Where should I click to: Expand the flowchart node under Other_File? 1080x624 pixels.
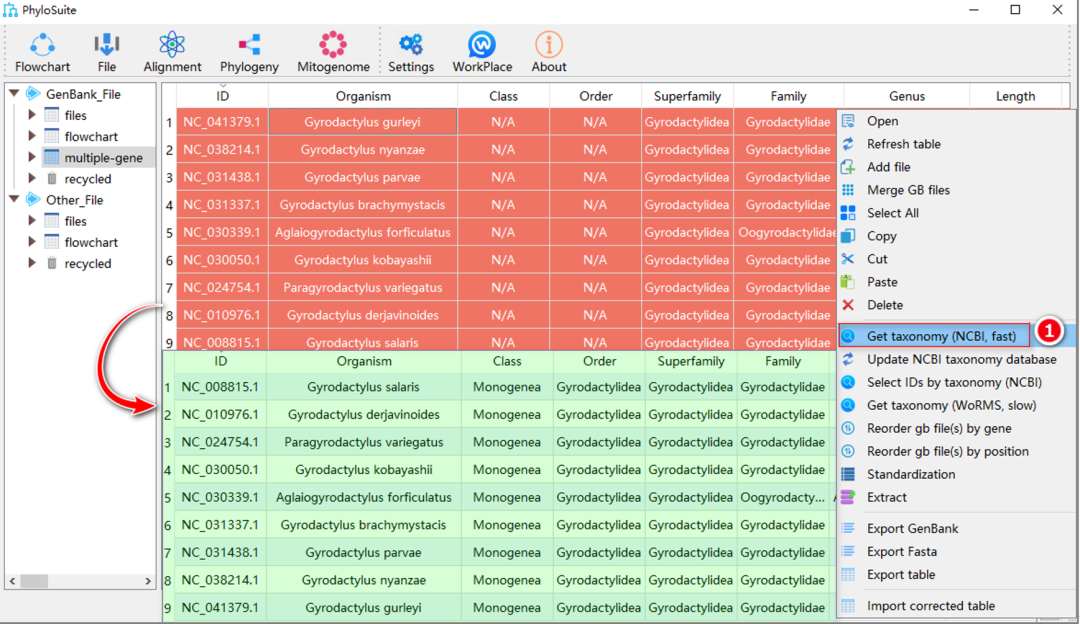(32, 242)
